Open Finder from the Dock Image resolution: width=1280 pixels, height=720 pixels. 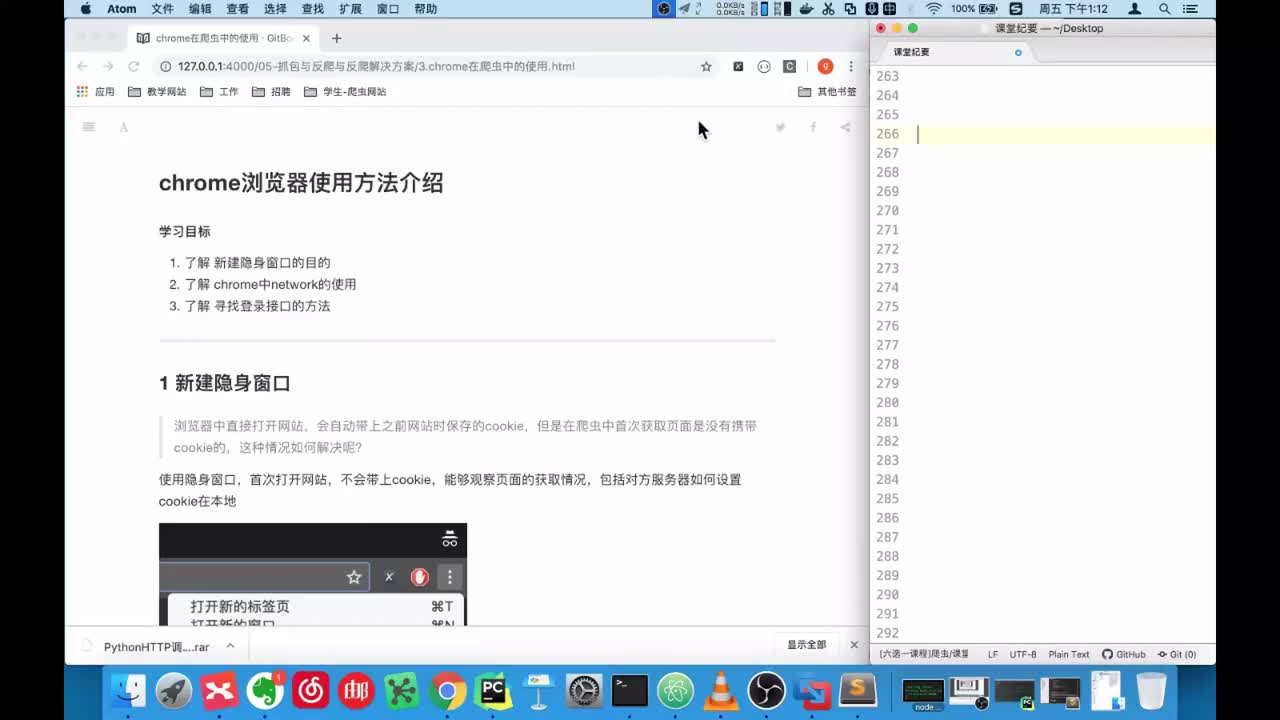click(128, 690)
